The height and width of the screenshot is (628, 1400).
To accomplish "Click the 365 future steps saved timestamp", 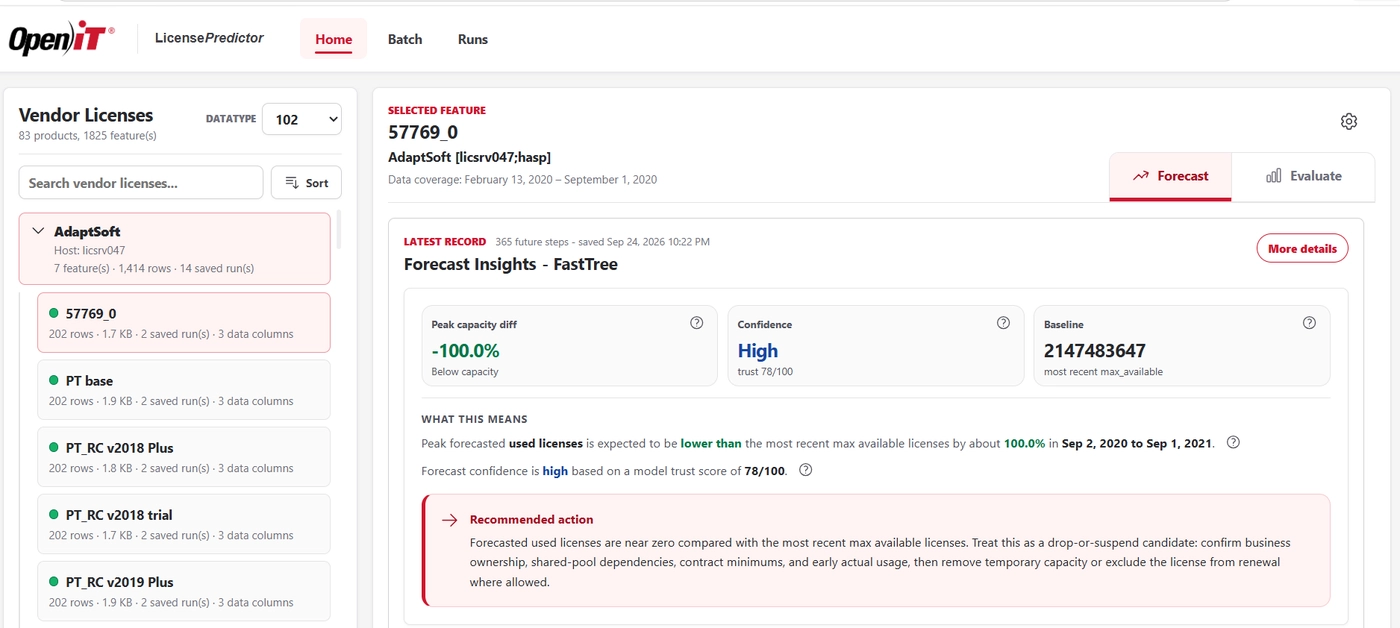I will click(603, 242).
